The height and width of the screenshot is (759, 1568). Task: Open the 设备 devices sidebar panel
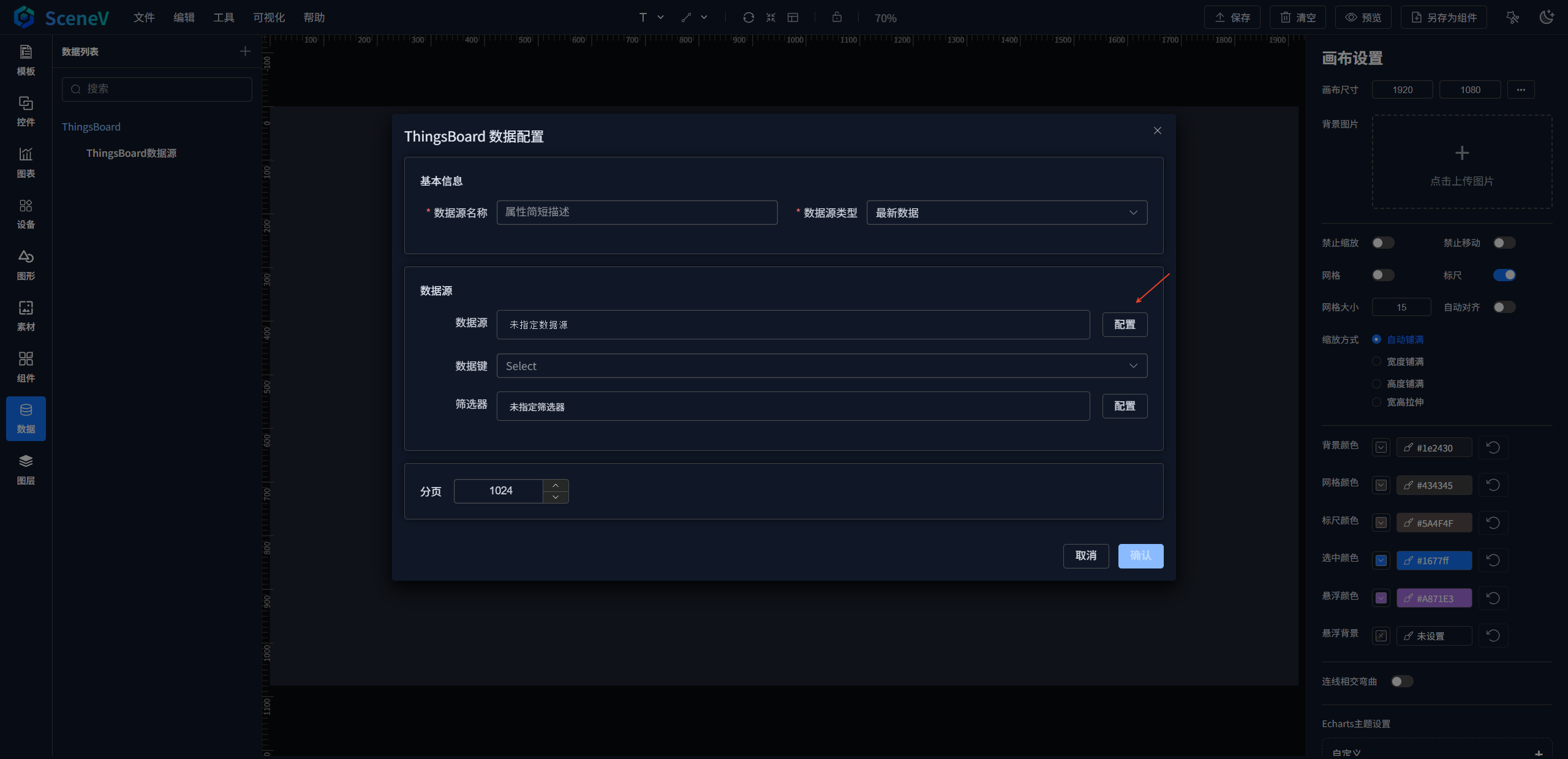26,214
